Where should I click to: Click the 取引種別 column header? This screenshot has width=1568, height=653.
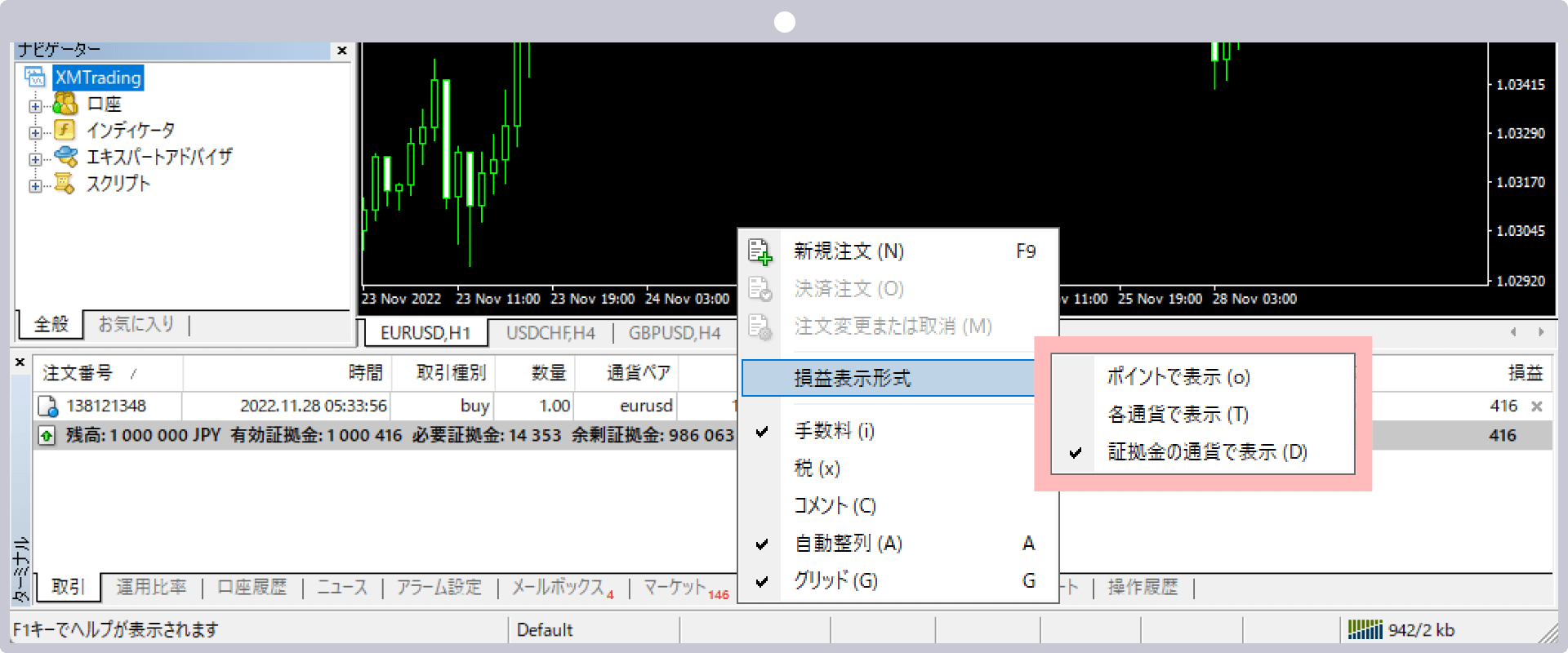(x=443, y=373)
